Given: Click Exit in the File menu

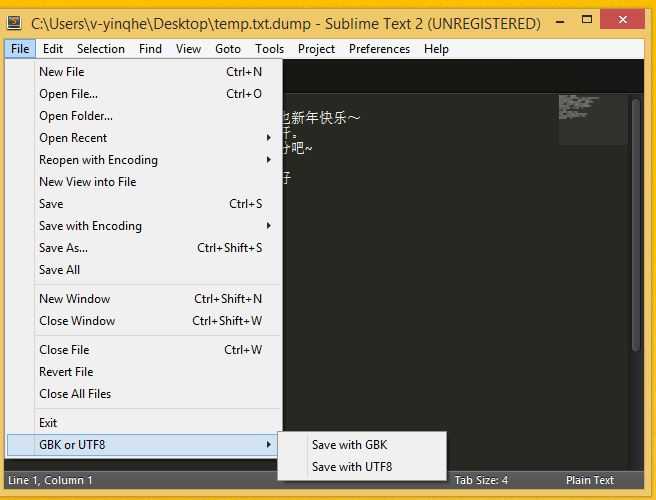Looking at the screenshot, I should pos(144,423).
